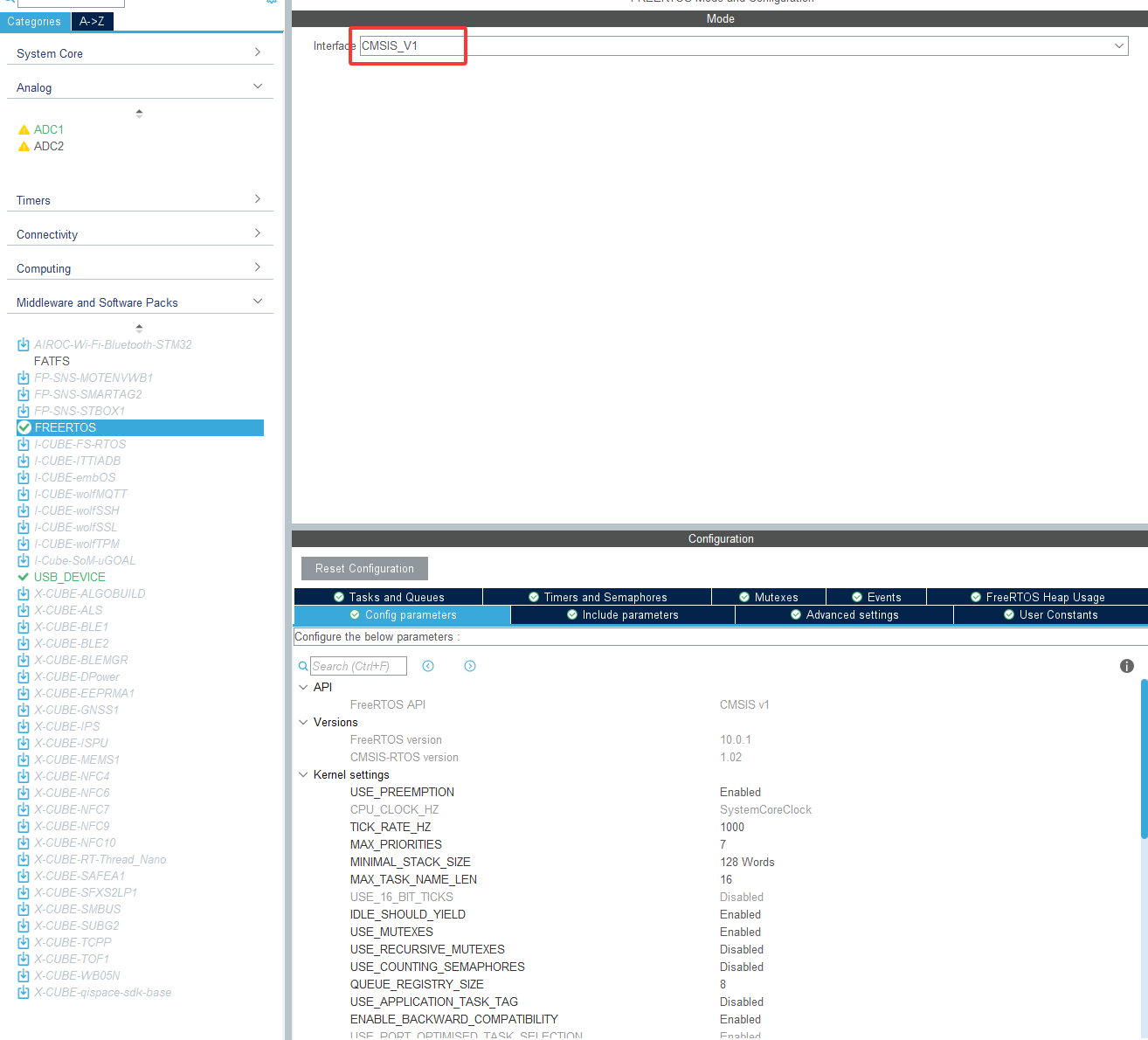Screen dimensions: 1148x1040
Task: Click the USE_PREEMPTION Enabled value
Action: coord(740,792)
